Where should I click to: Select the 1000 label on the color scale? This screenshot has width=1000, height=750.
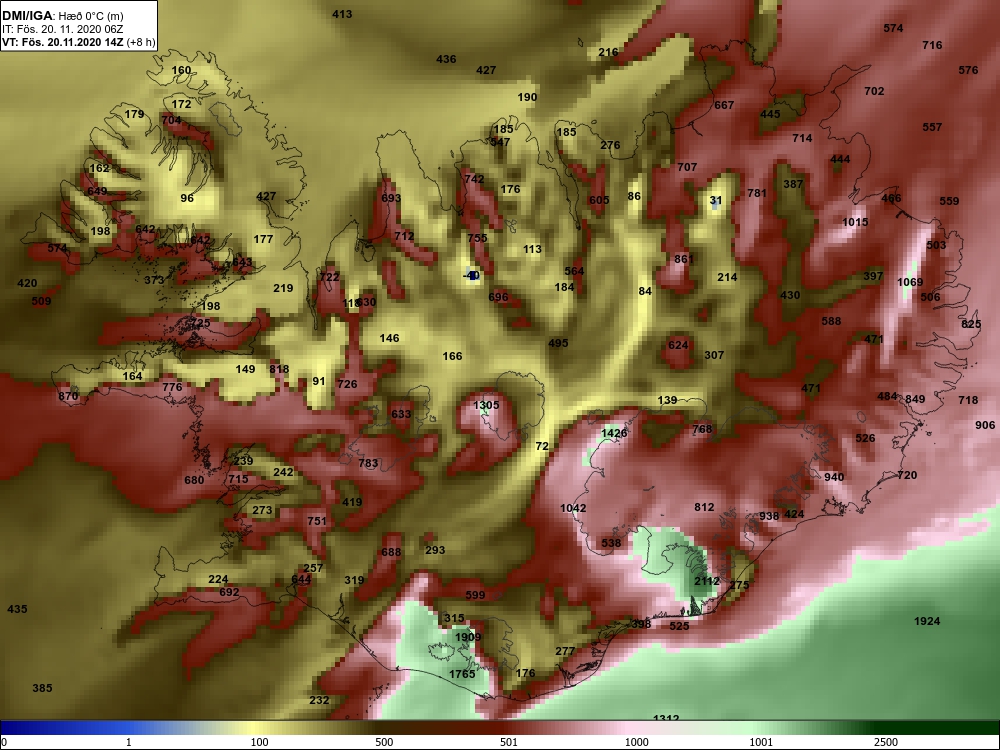636,742
